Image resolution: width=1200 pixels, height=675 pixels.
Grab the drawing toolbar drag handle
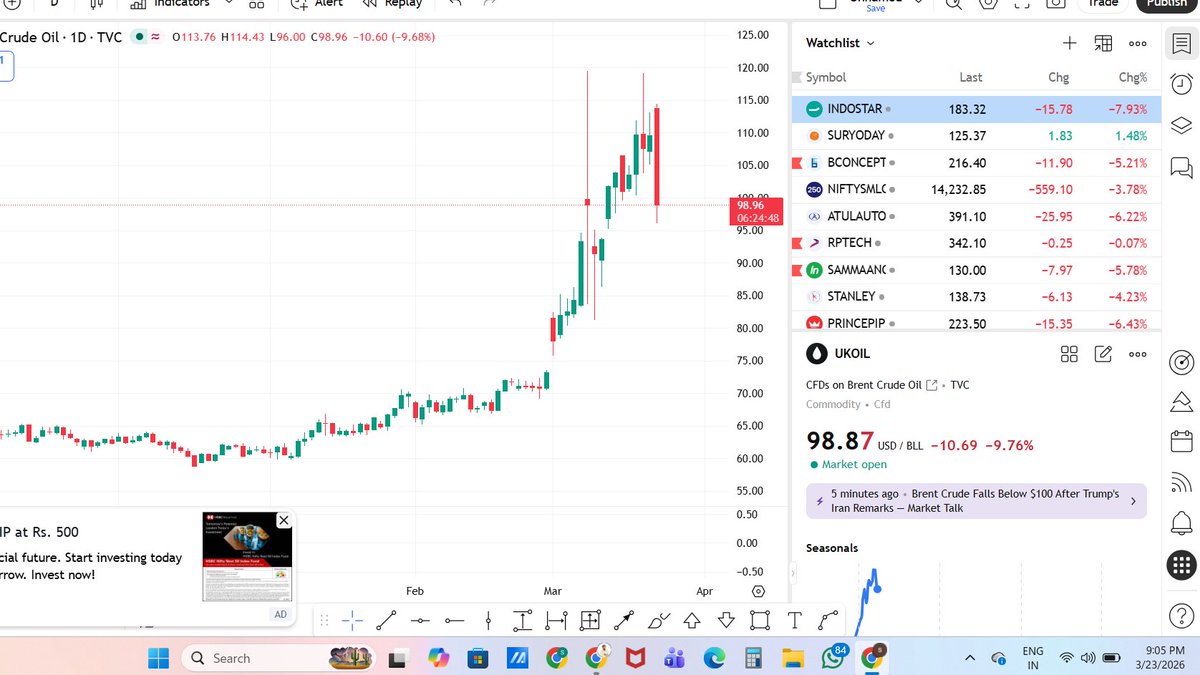(x=324, y=620)
